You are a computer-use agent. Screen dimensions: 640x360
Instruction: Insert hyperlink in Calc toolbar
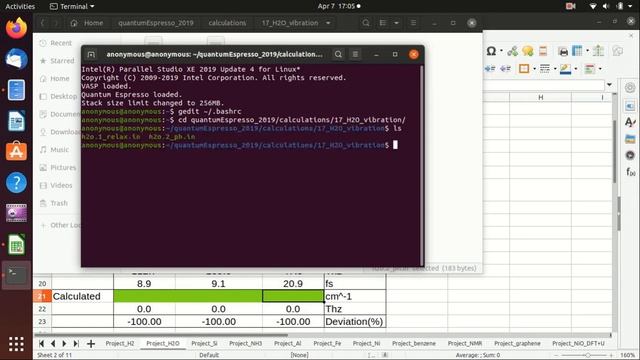(513, 51)
